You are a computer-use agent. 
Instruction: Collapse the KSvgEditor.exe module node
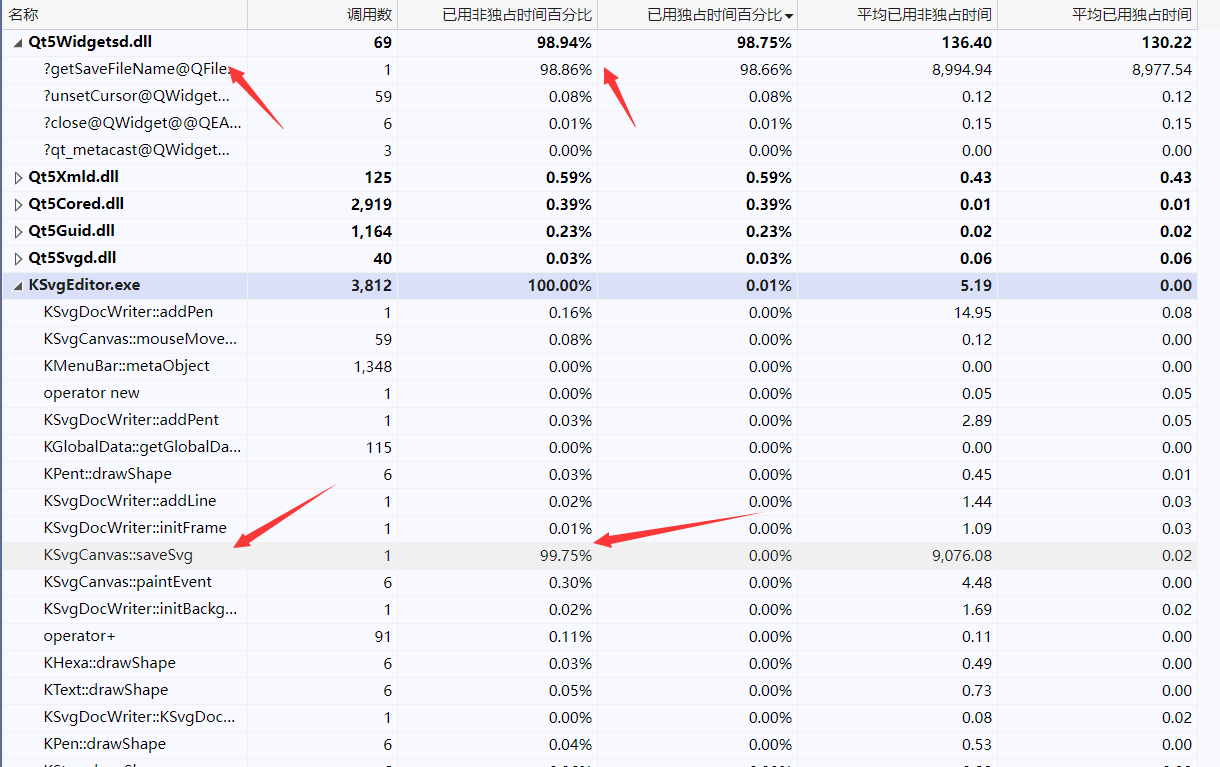(x=18, y=285)
